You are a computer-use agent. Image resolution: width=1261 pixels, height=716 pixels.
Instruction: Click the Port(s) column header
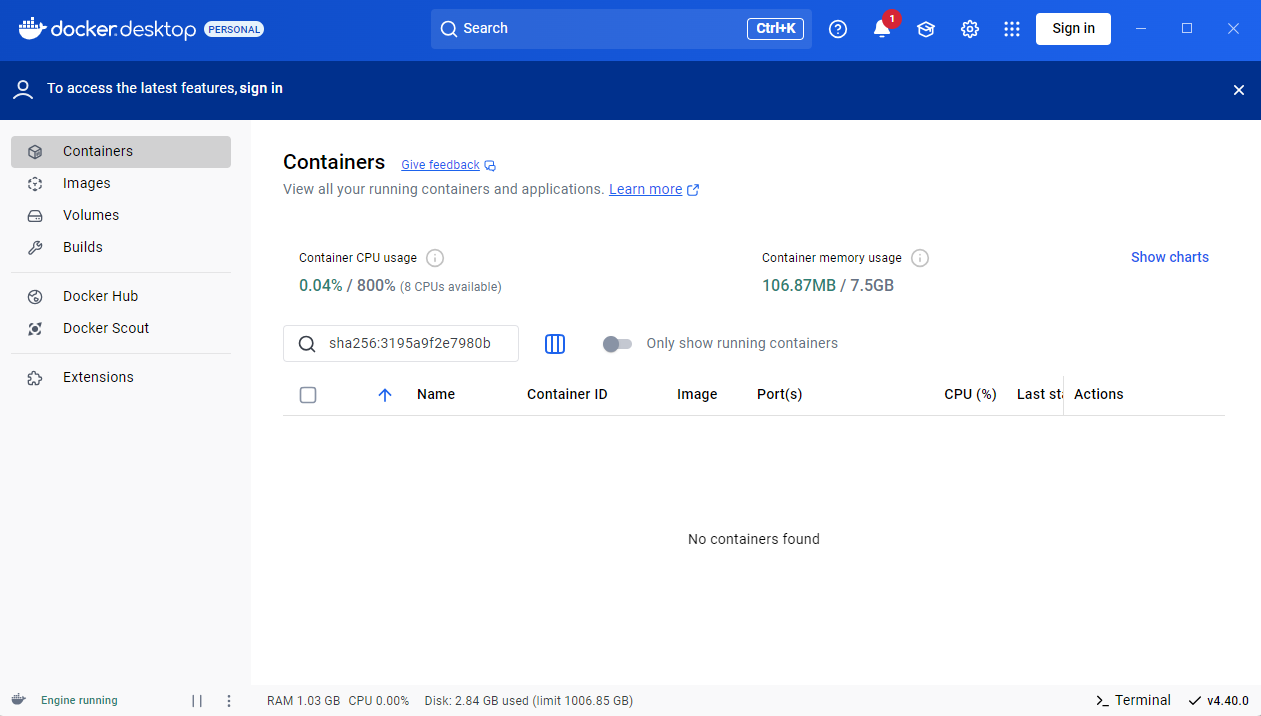pos(780,394)
